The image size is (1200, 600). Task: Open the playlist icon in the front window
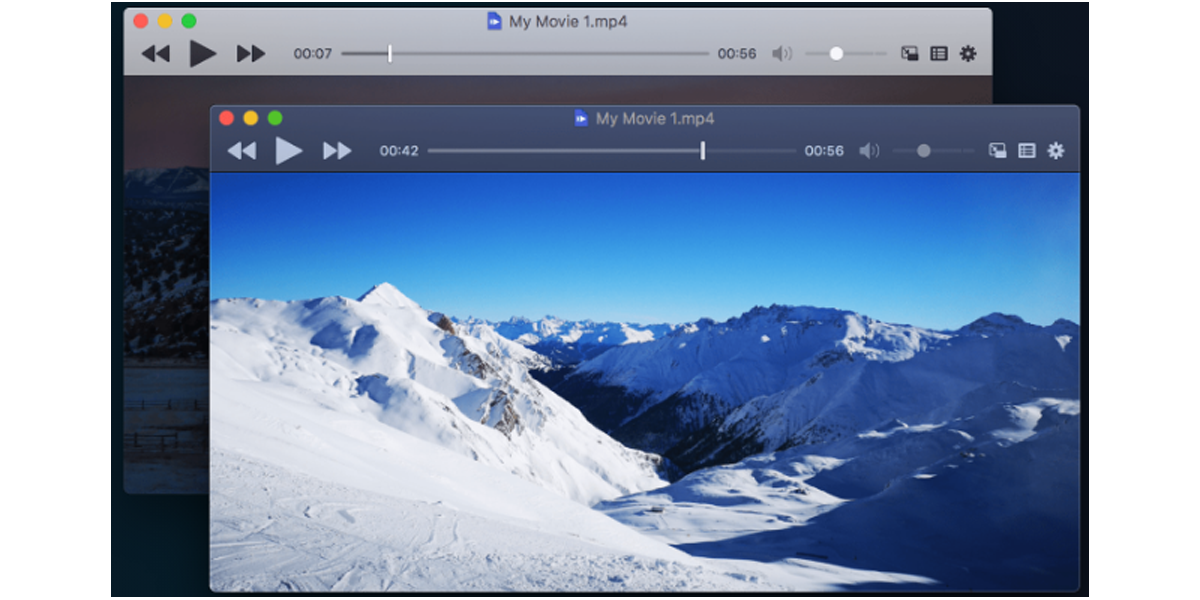pyautogui.click(x=1026, y=151)
